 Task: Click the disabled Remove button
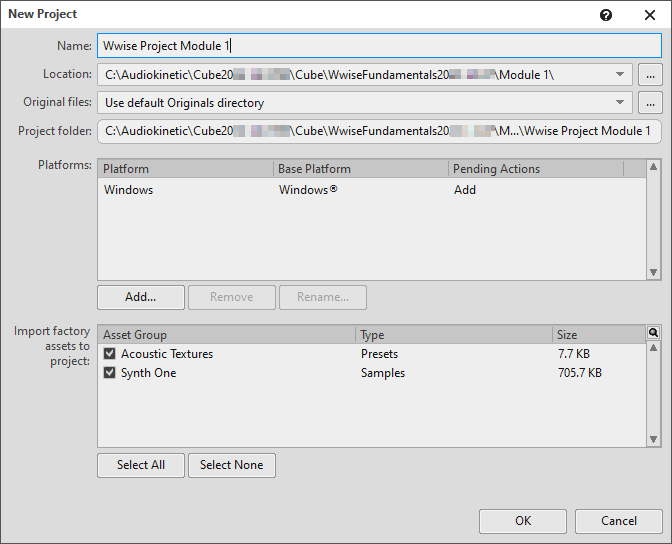(231, 297)
